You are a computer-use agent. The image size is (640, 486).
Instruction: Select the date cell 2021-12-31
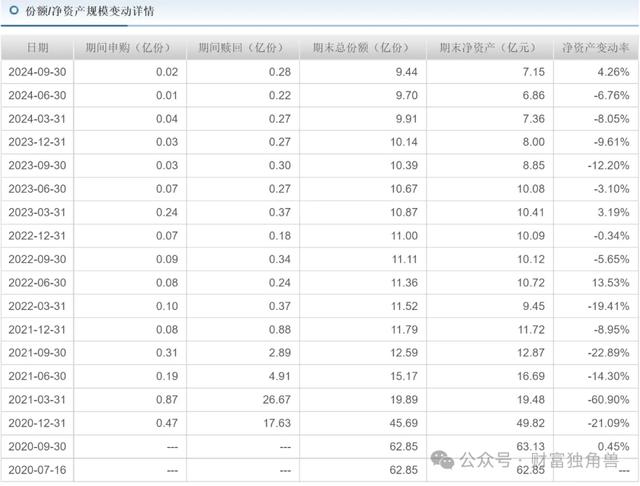[x=37, y=329]
